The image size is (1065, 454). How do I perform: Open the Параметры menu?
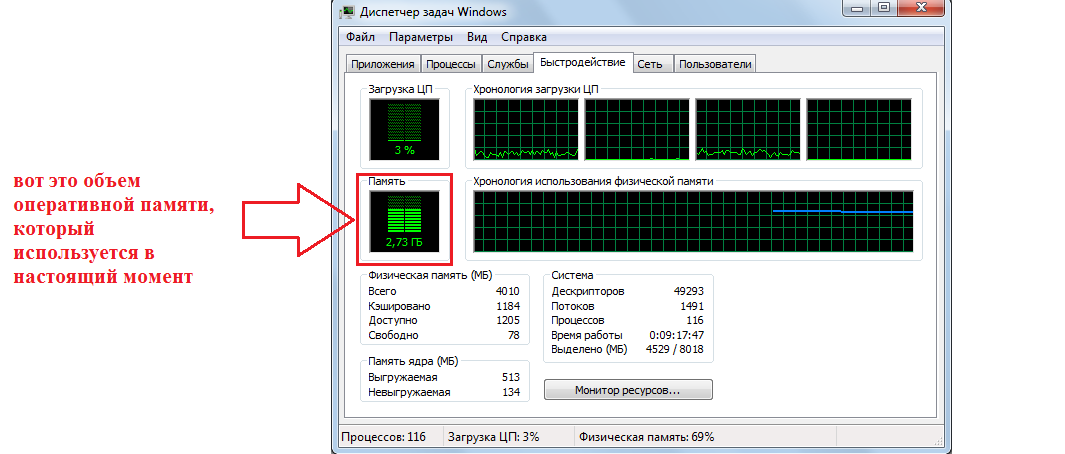tap(421, 37)
